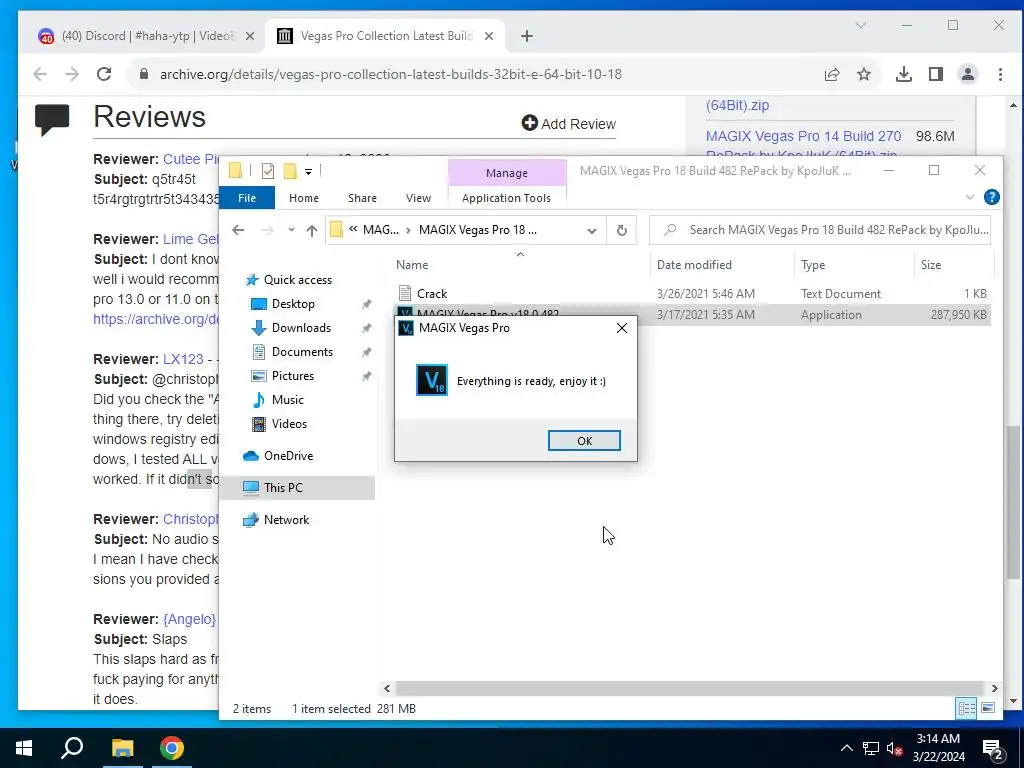Open reviewer {Angelo} profile link
The width and height of the screenshot is (1024, 768).
click(189, 619)
